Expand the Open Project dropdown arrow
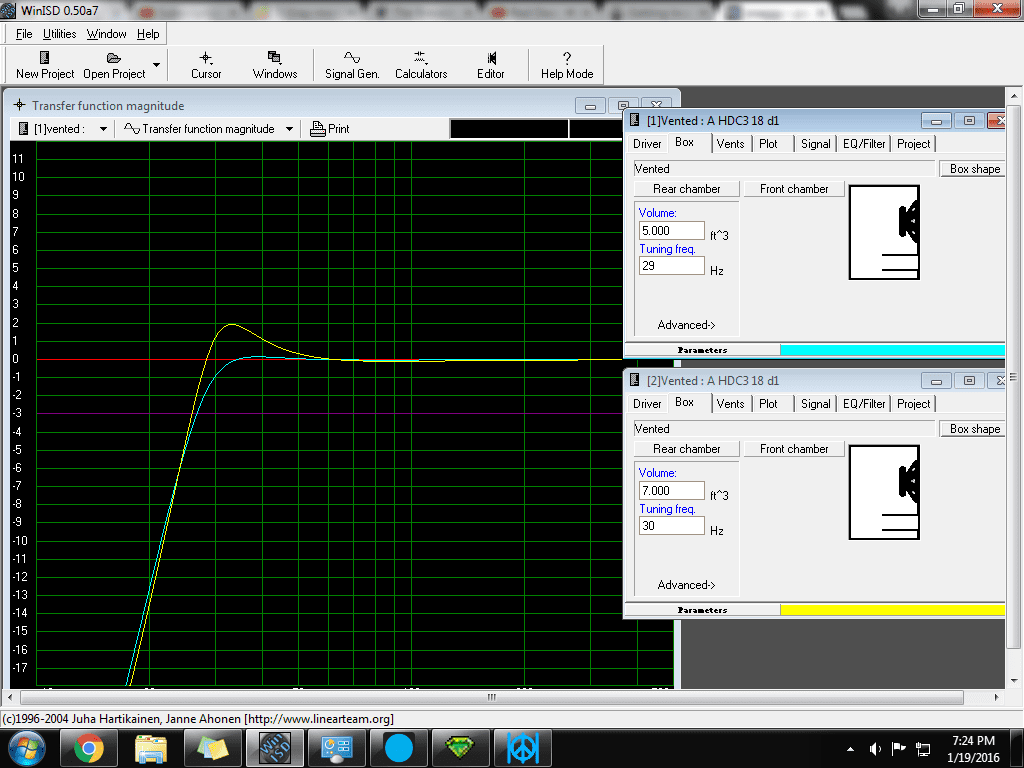Image resolution: width=1024 pixels, height=768 pixels. coord(156,65)
